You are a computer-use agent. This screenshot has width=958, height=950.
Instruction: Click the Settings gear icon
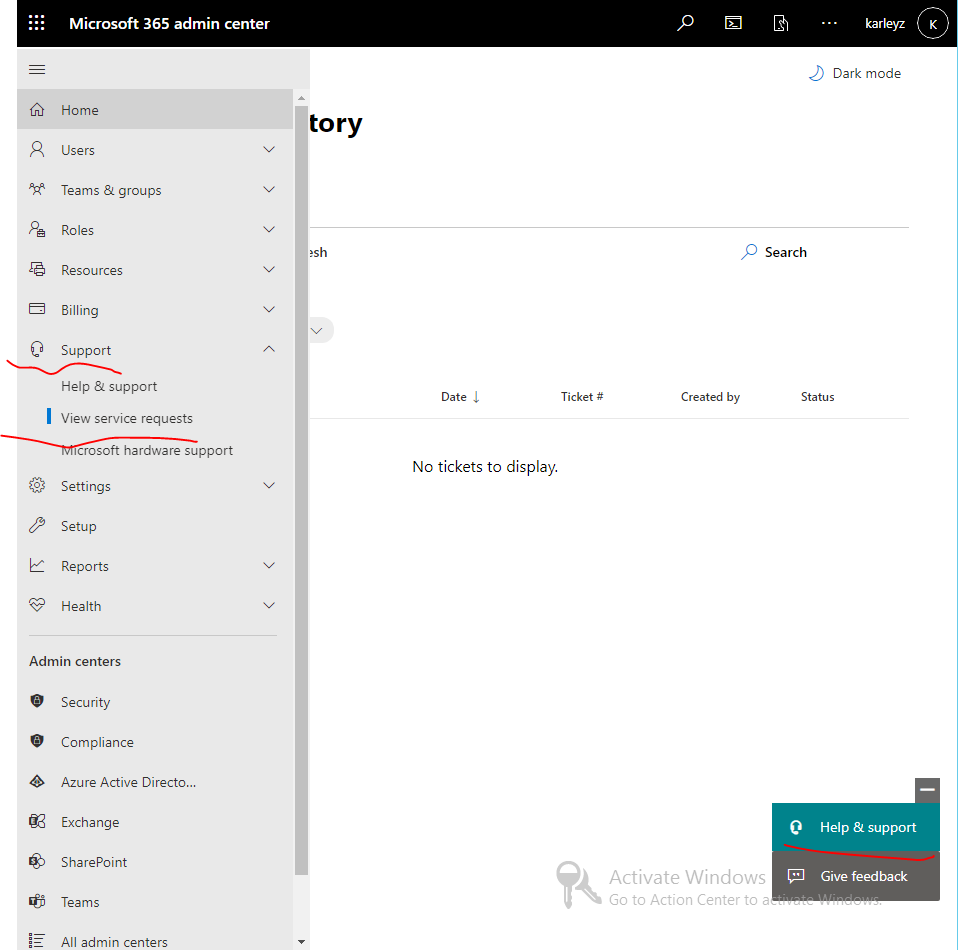coord(37,486)
